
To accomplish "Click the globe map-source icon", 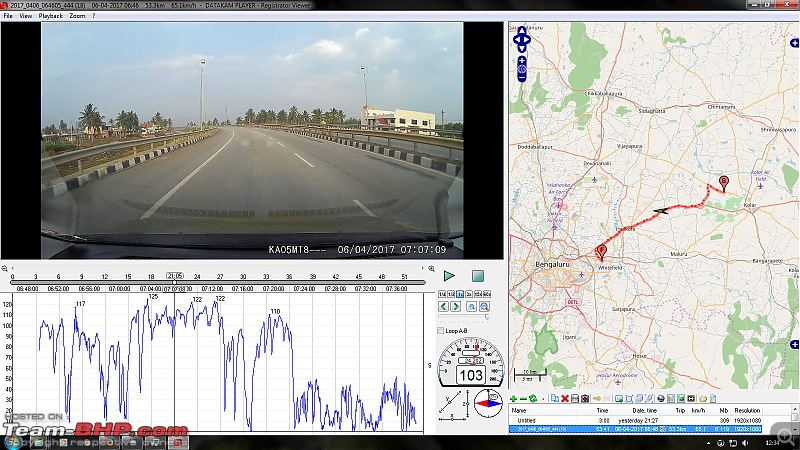I will (x=661, y=398).
